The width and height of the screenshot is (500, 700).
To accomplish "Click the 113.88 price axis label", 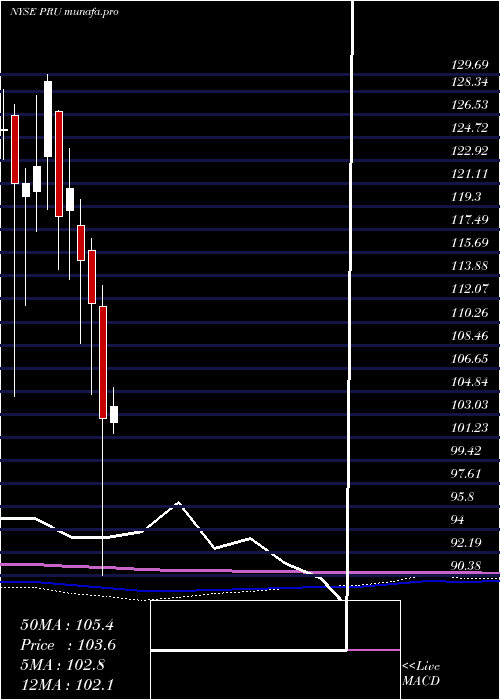I will tap(470, 267).
